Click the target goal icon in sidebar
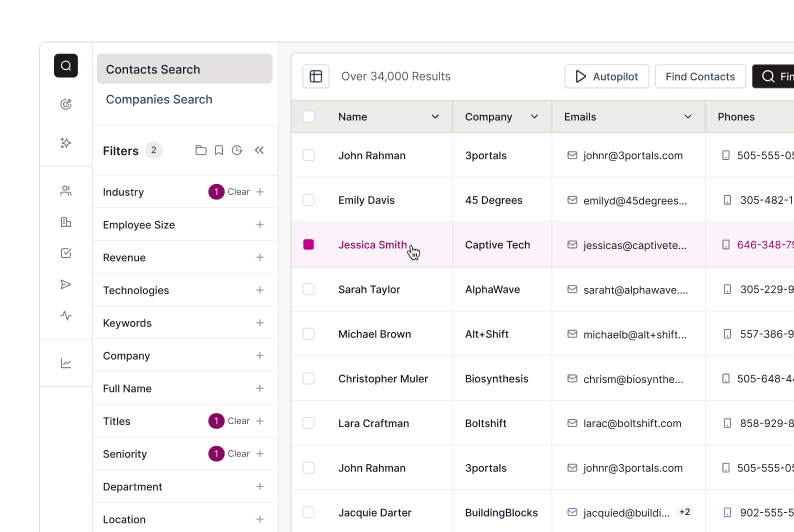This screenshot has width=794, height=532. (66, 104)
